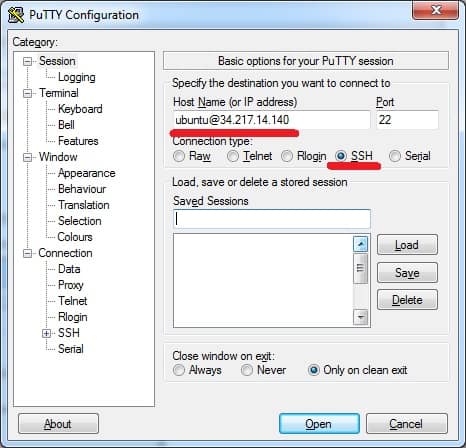Select the Serial connection type radio
This screenshot has height=448, width=466.
[x=395, y=156]
